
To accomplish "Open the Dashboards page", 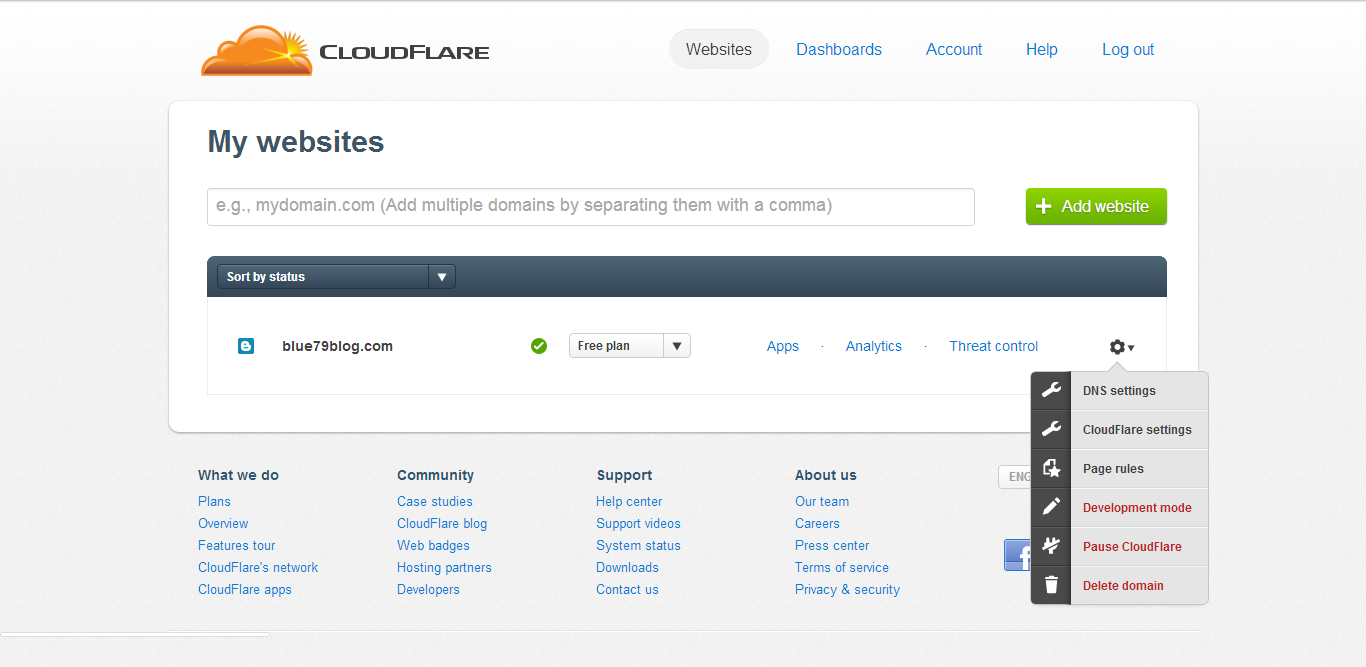I will click(839, 49).
